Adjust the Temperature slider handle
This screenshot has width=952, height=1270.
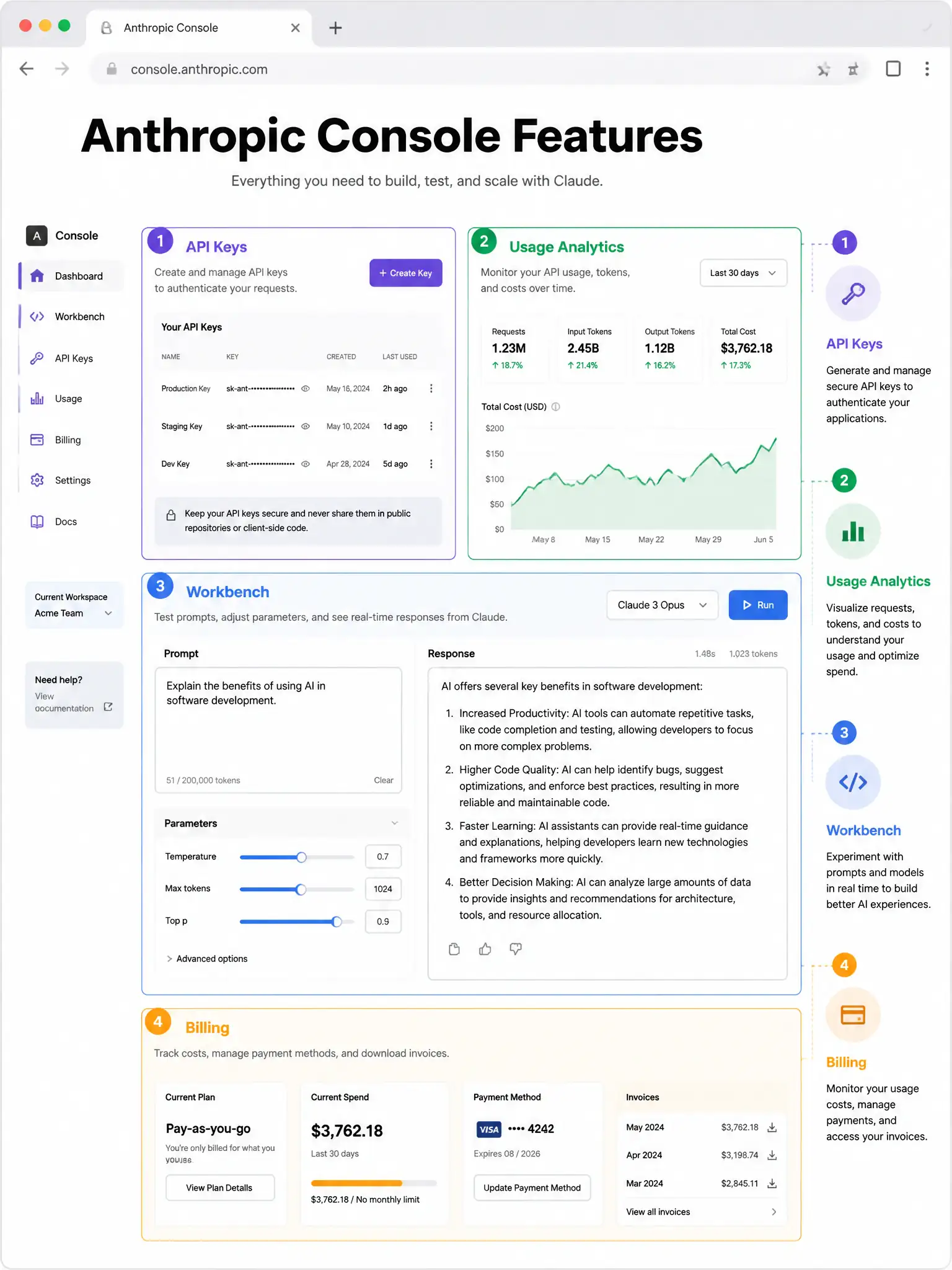[x=301, y=857]
